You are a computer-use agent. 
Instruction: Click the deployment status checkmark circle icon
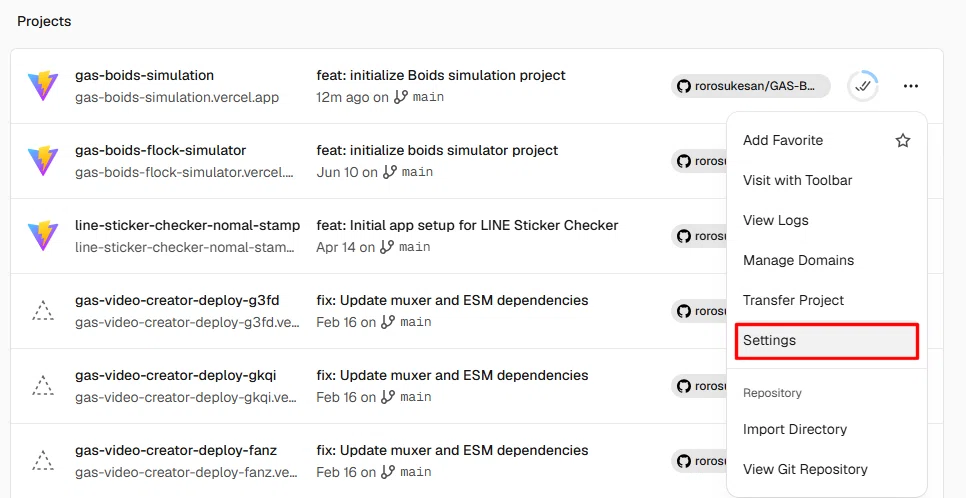tap(863, 86)
